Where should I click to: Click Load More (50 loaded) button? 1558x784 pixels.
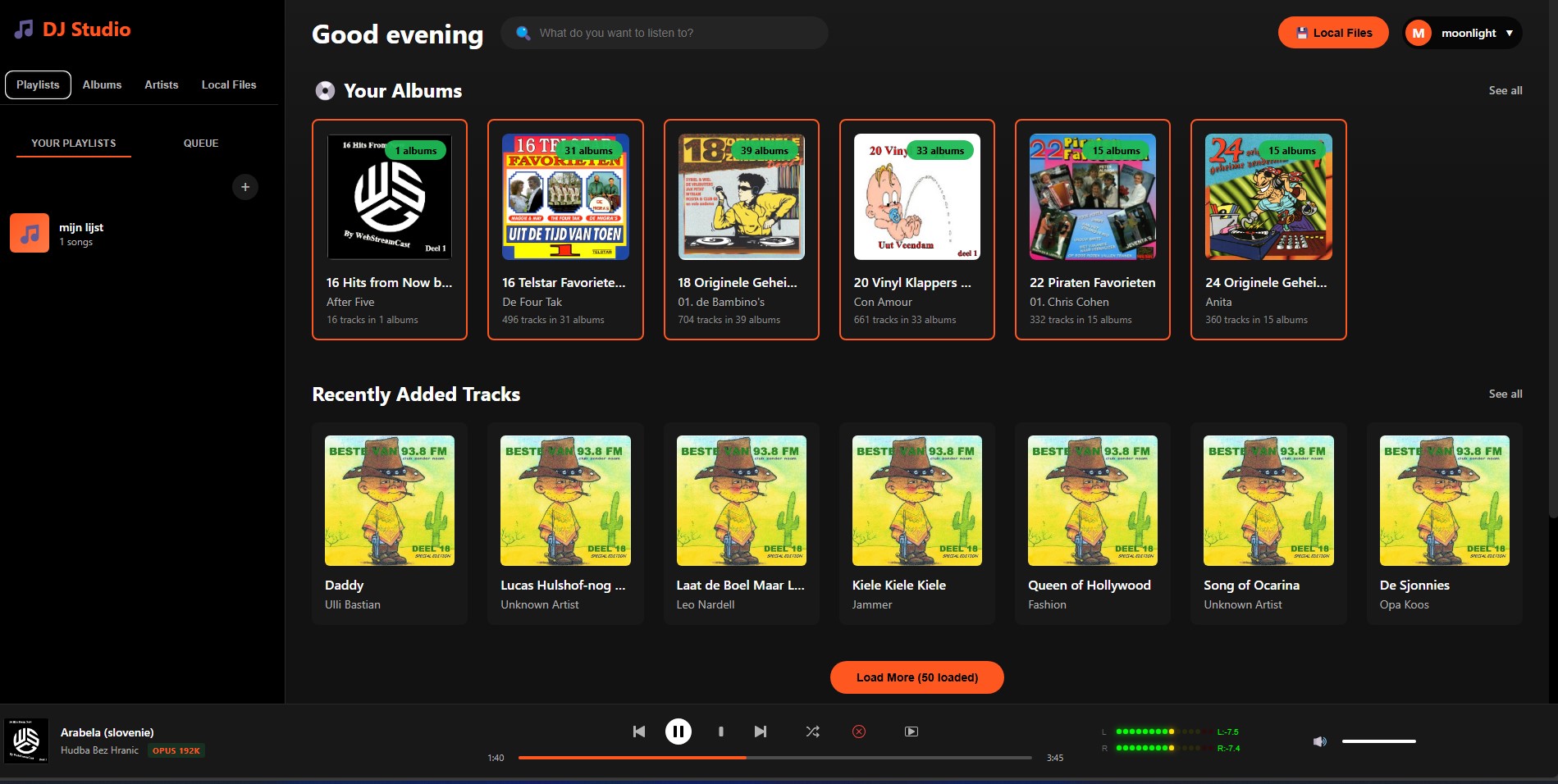916,677
